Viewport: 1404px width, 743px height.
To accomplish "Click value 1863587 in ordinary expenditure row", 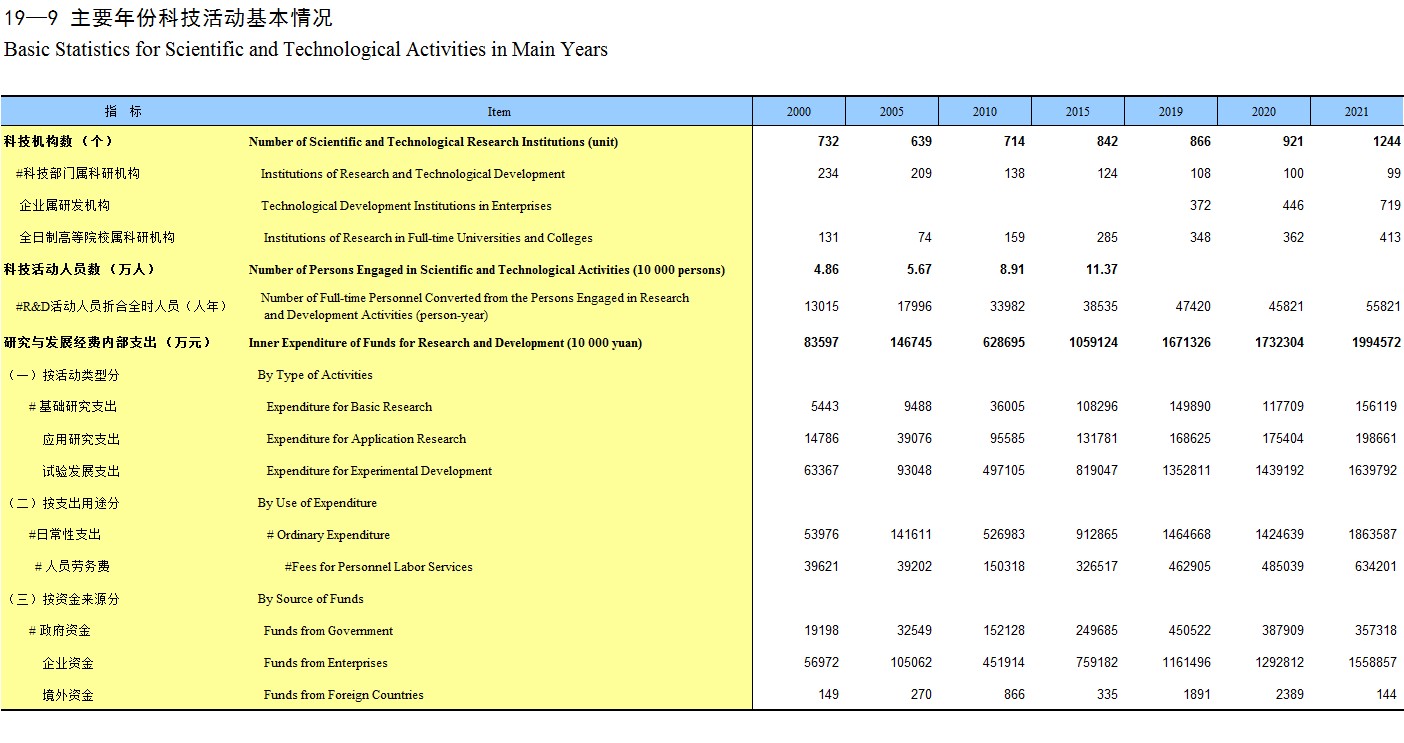I will (1375, 535).
